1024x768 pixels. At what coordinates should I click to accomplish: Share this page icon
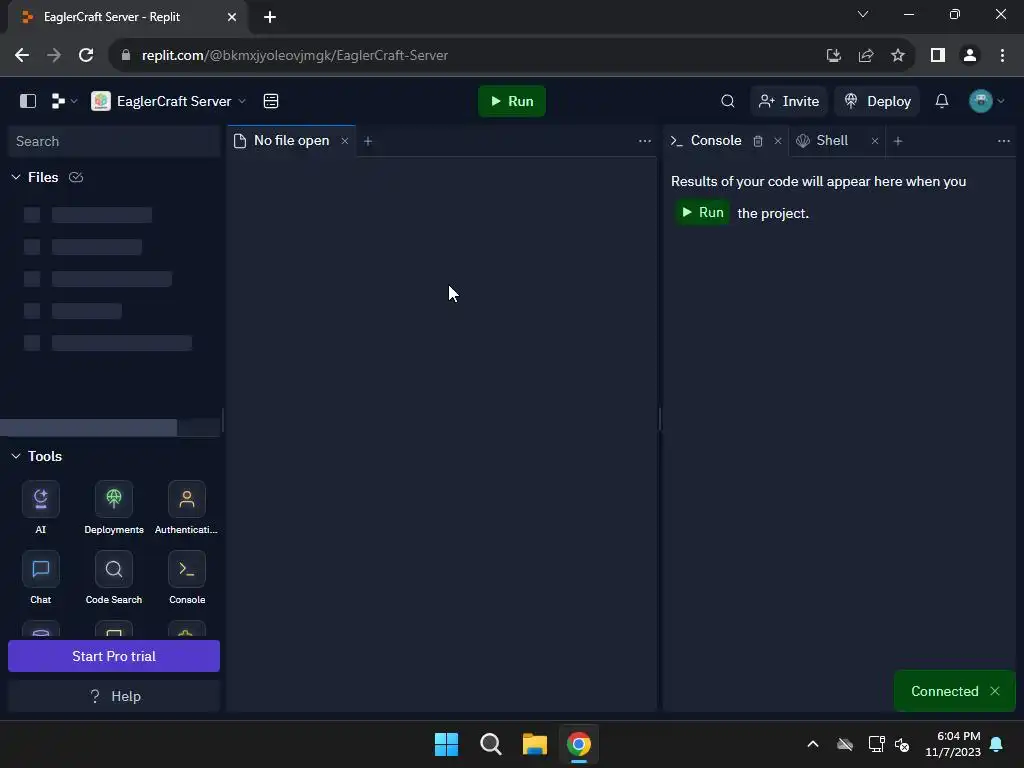coord(866,56)
